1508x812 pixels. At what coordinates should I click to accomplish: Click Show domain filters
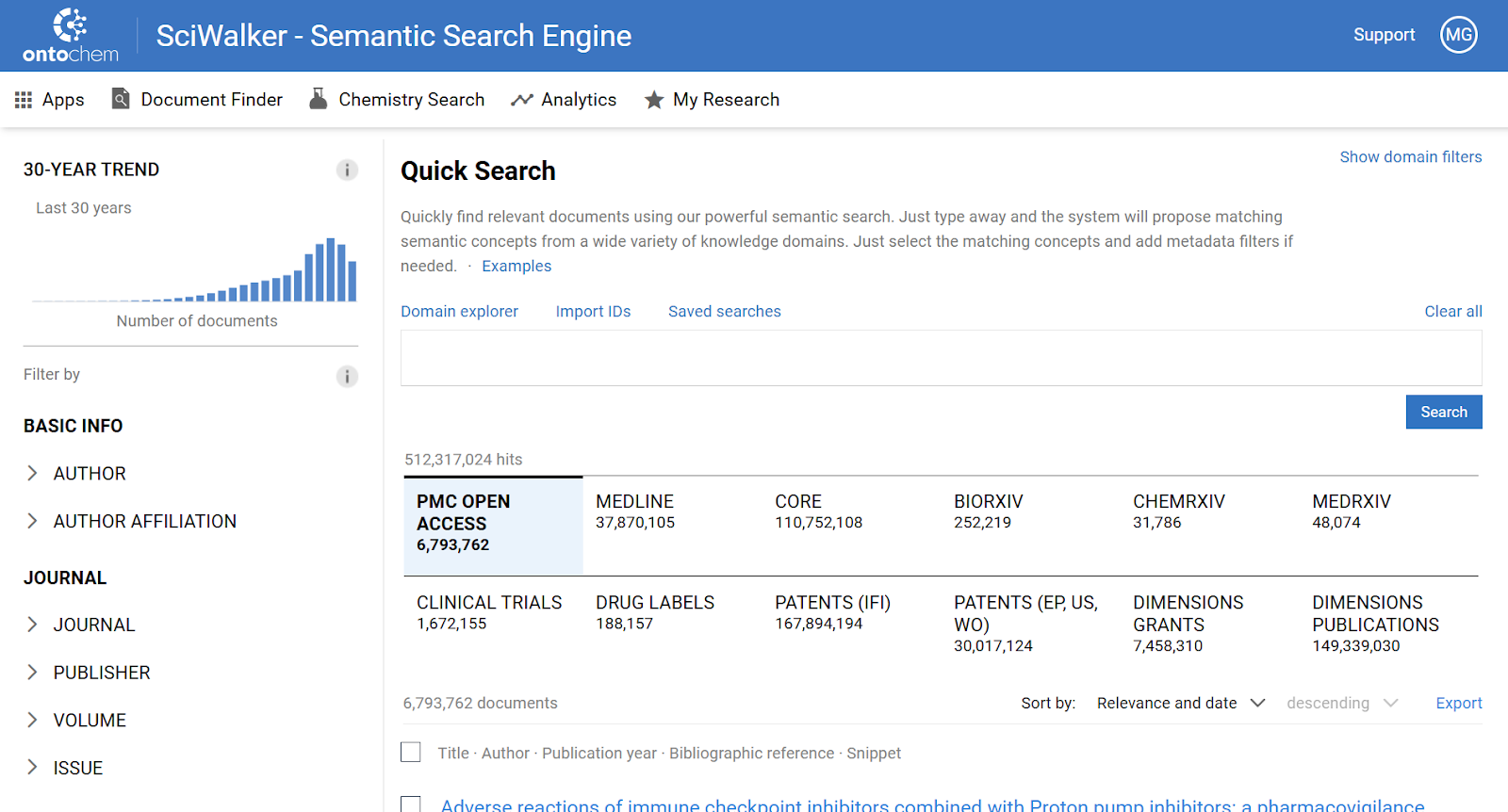click(x=1411, y=156)
